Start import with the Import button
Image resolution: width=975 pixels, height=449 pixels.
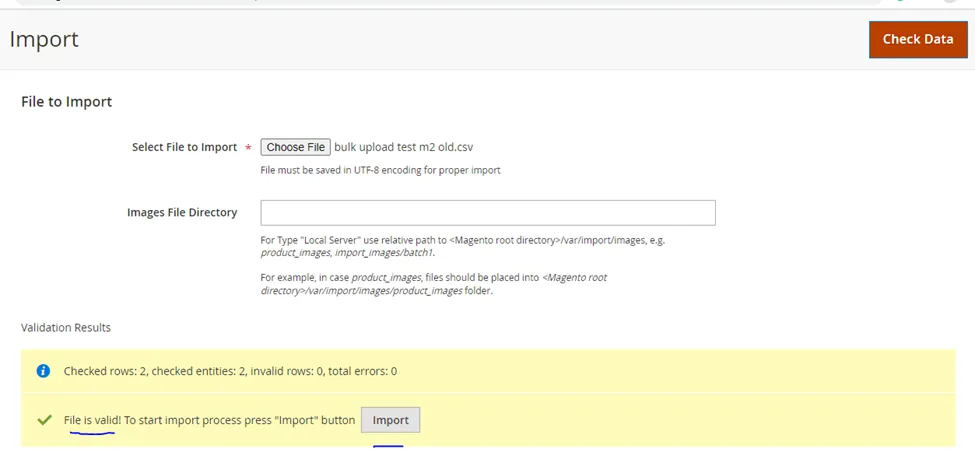(x=390, y=420)
